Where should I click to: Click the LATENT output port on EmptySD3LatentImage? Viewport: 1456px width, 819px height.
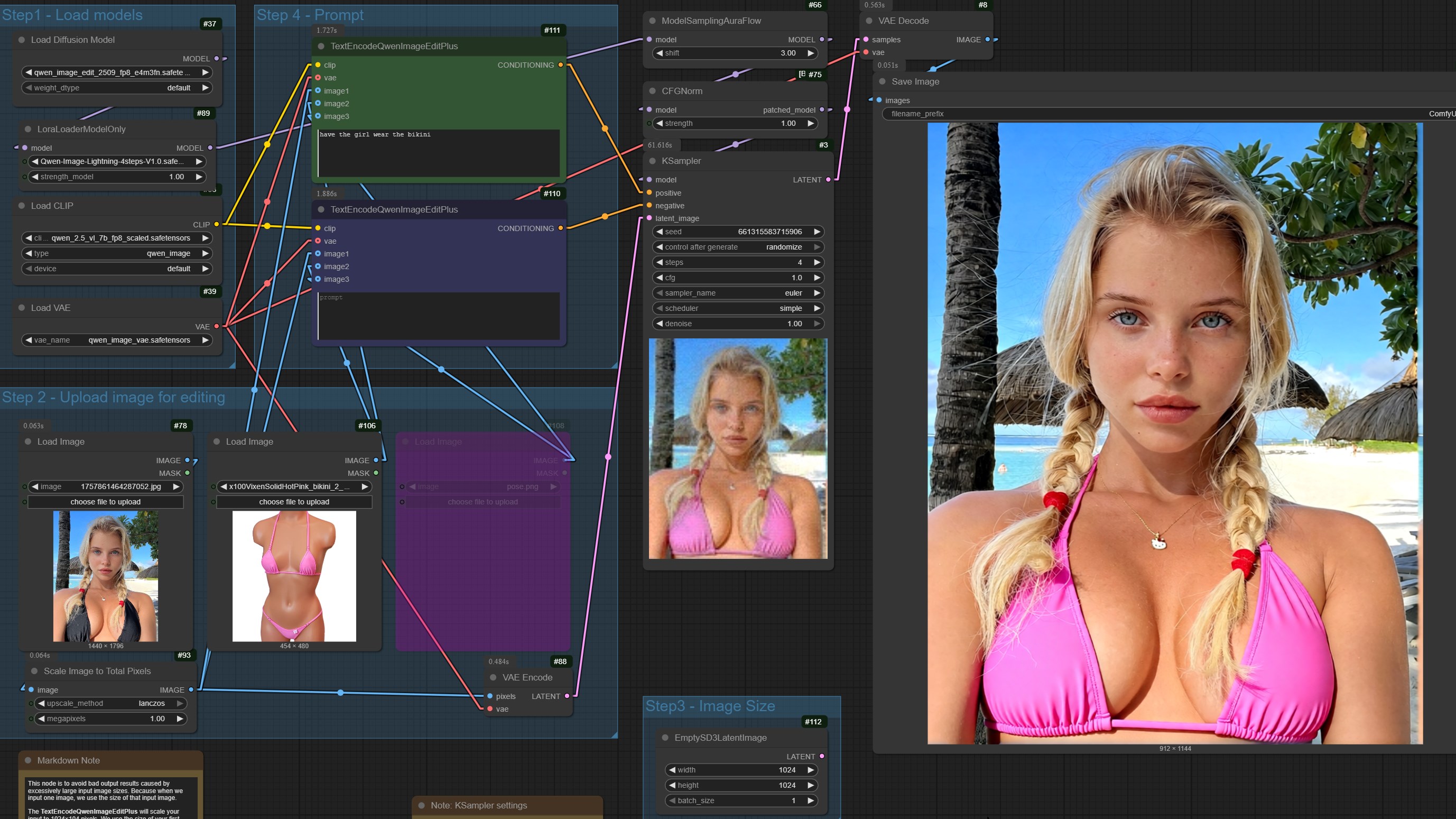(x=822, y=756)
